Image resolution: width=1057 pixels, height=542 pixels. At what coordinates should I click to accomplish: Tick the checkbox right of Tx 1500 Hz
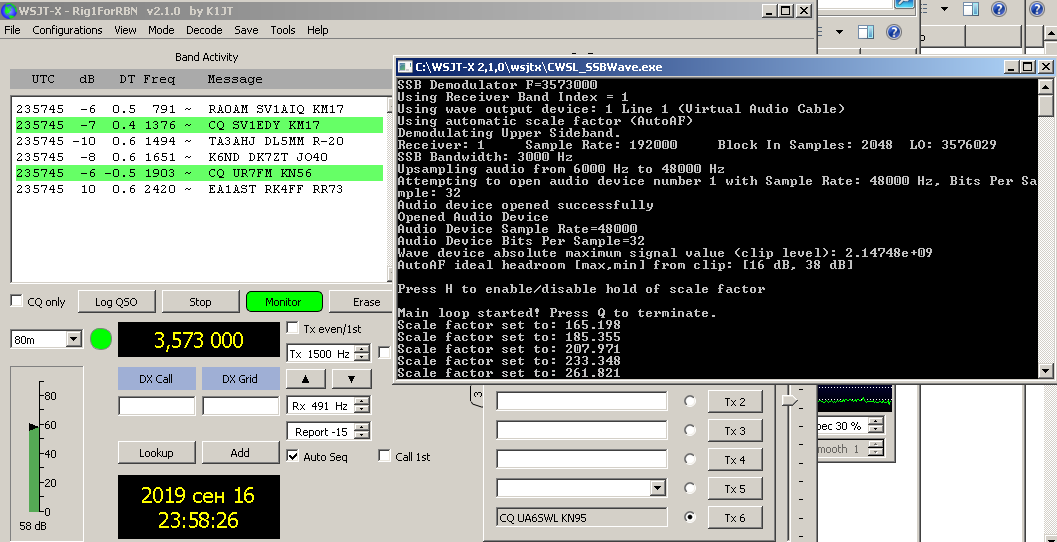pyautogui.click(x=384, y=353)
